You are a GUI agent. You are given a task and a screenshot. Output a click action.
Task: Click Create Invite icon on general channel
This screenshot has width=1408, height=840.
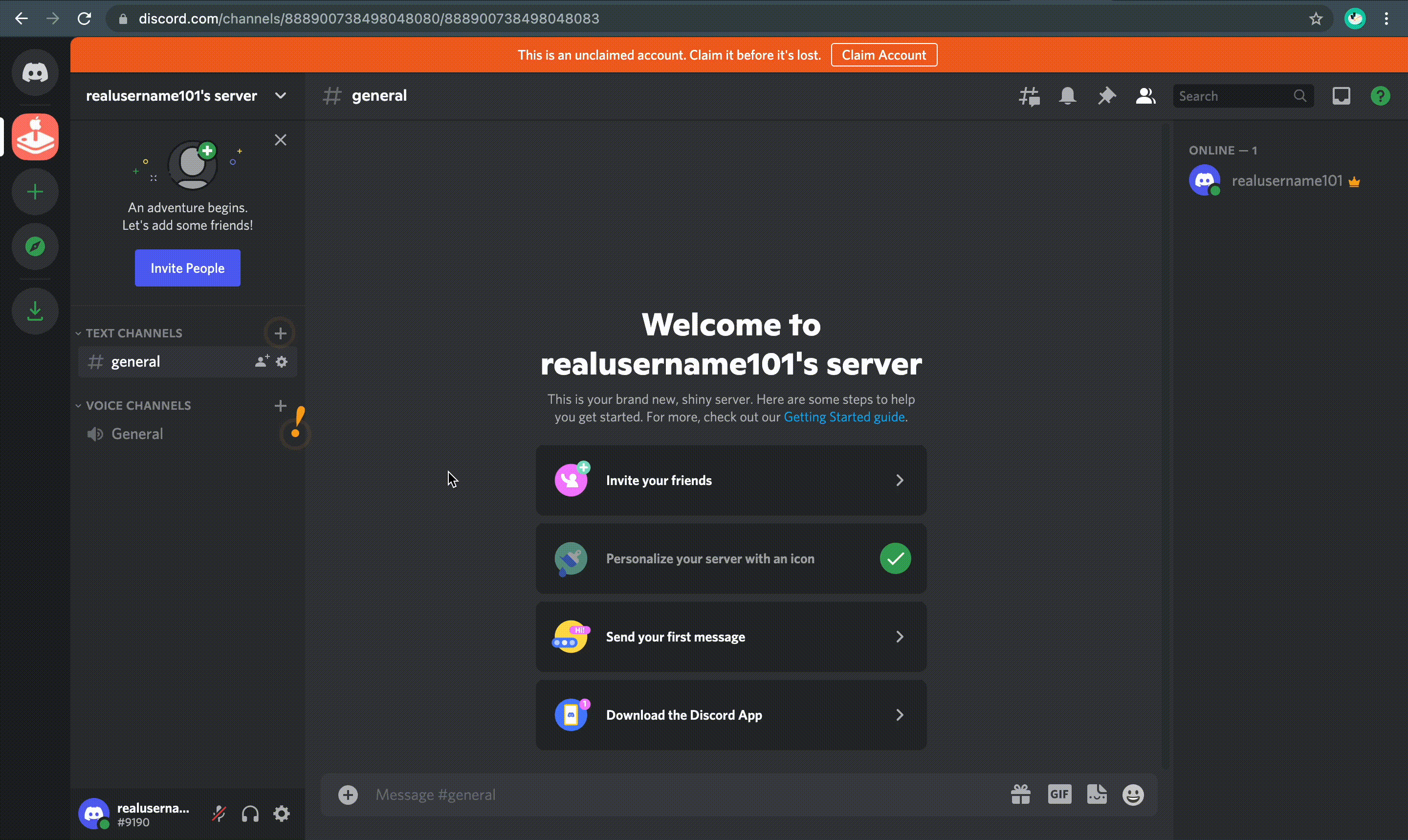pyautogui.click(x=262, y=361)
